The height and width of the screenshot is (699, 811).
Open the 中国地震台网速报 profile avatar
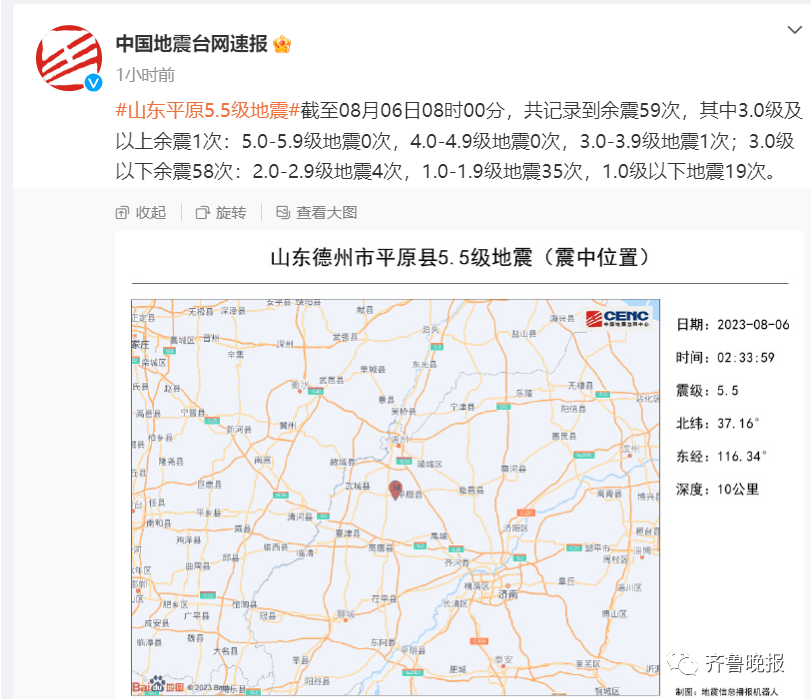click(70, 58)
